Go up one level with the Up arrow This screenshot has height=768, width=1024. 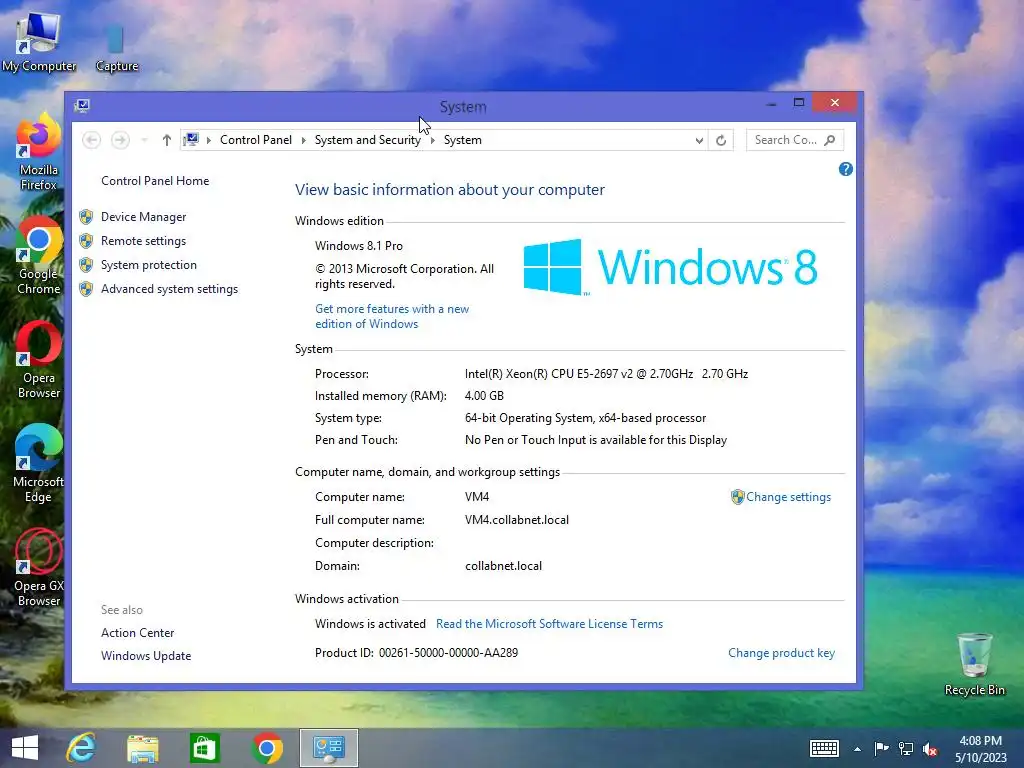(167, 140)
